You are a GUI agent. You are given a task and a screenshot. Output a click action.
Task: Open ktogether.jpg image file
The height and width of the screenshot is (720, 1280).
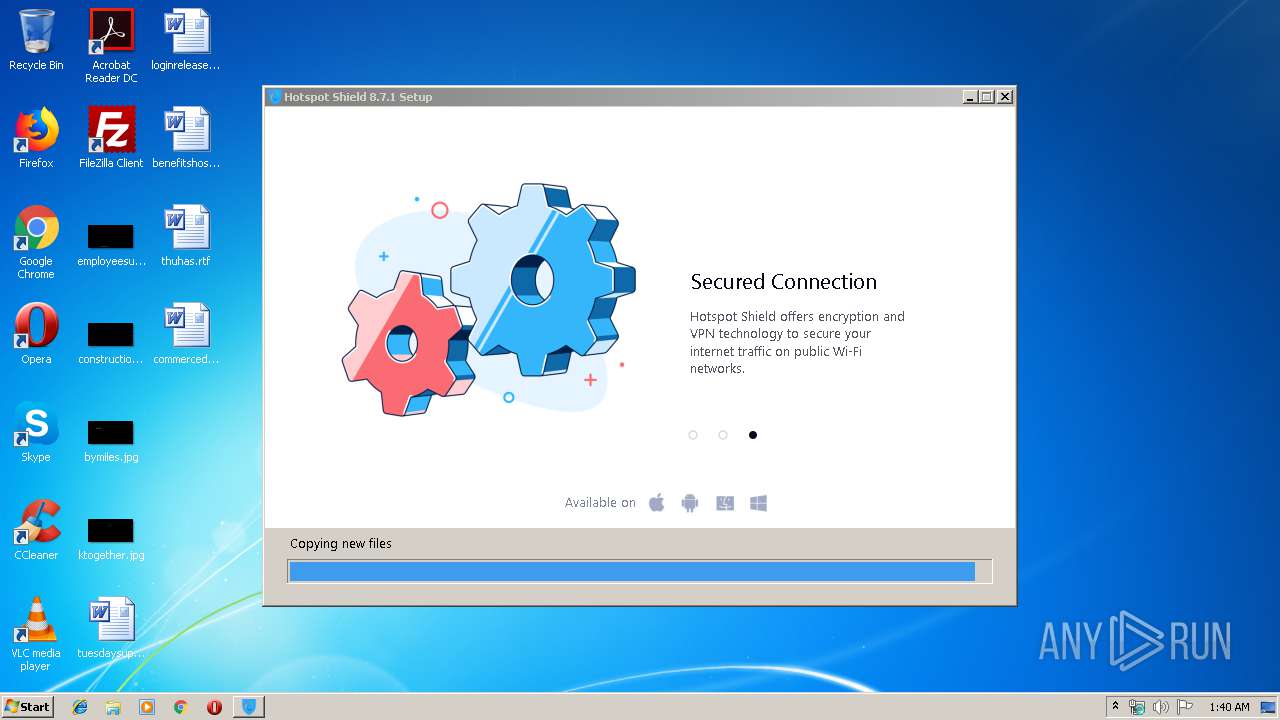pyautogui.click(x=111, y=537)
